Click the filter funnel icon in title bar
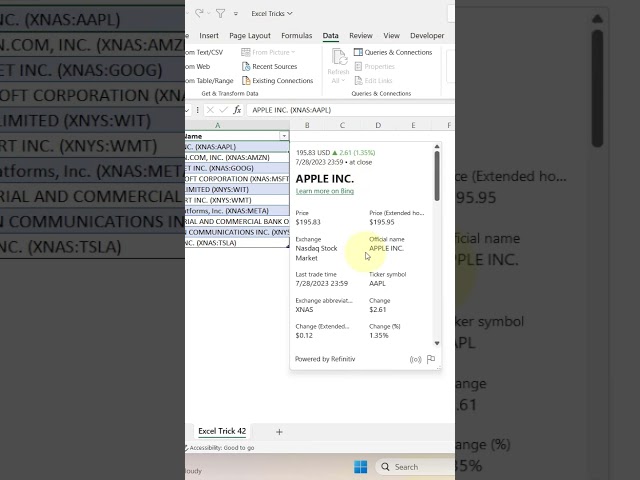Screen dimensions: 640x480 point(220,13)
